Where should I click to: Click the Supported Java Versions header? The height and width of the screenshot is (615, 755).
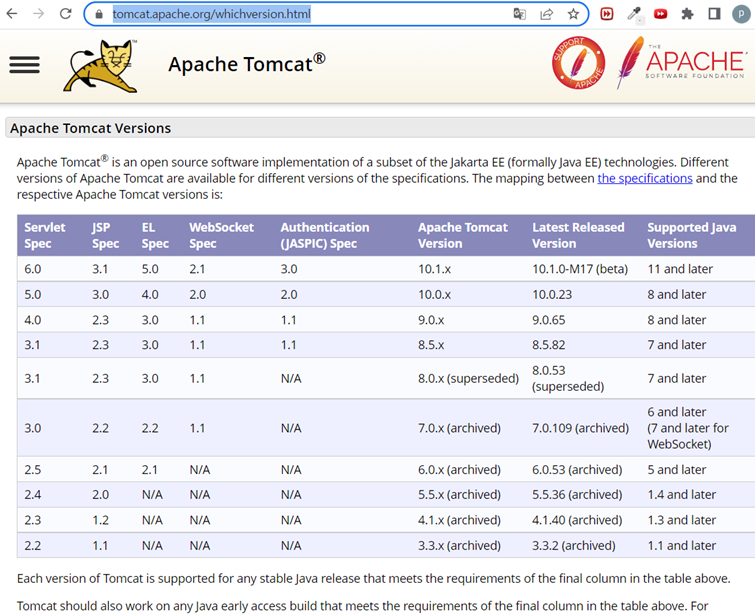pos(691,235)
